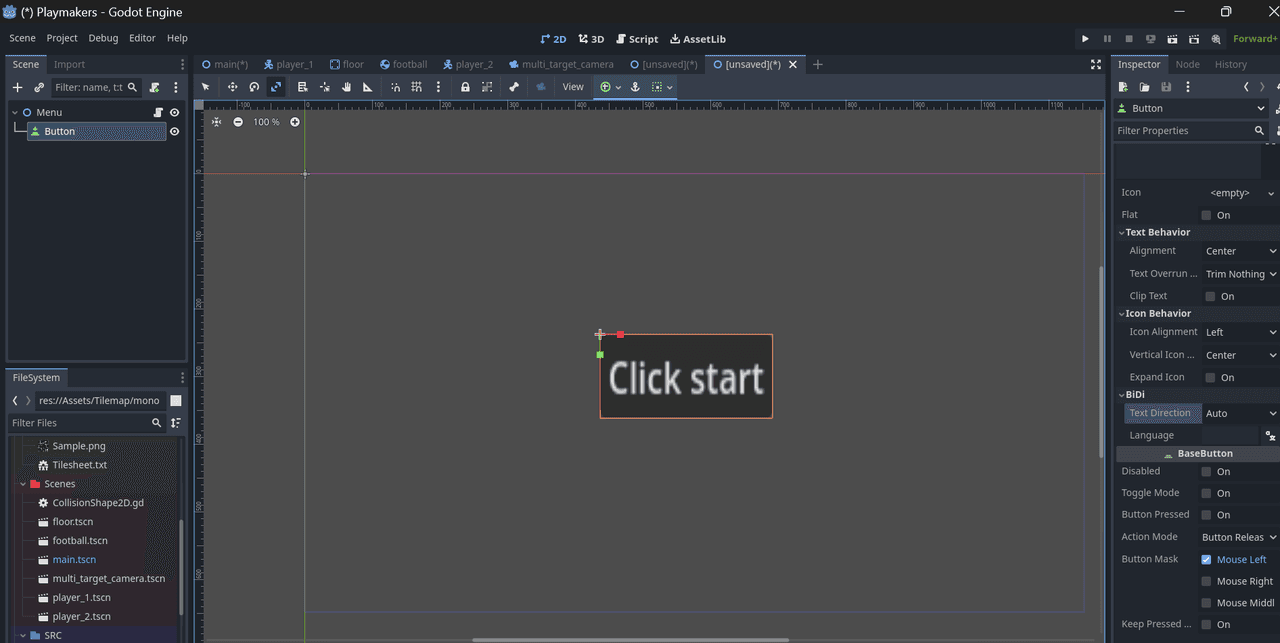Select the Move mode tool
This screenshot has width=1280, height=643.
(232, 87)
